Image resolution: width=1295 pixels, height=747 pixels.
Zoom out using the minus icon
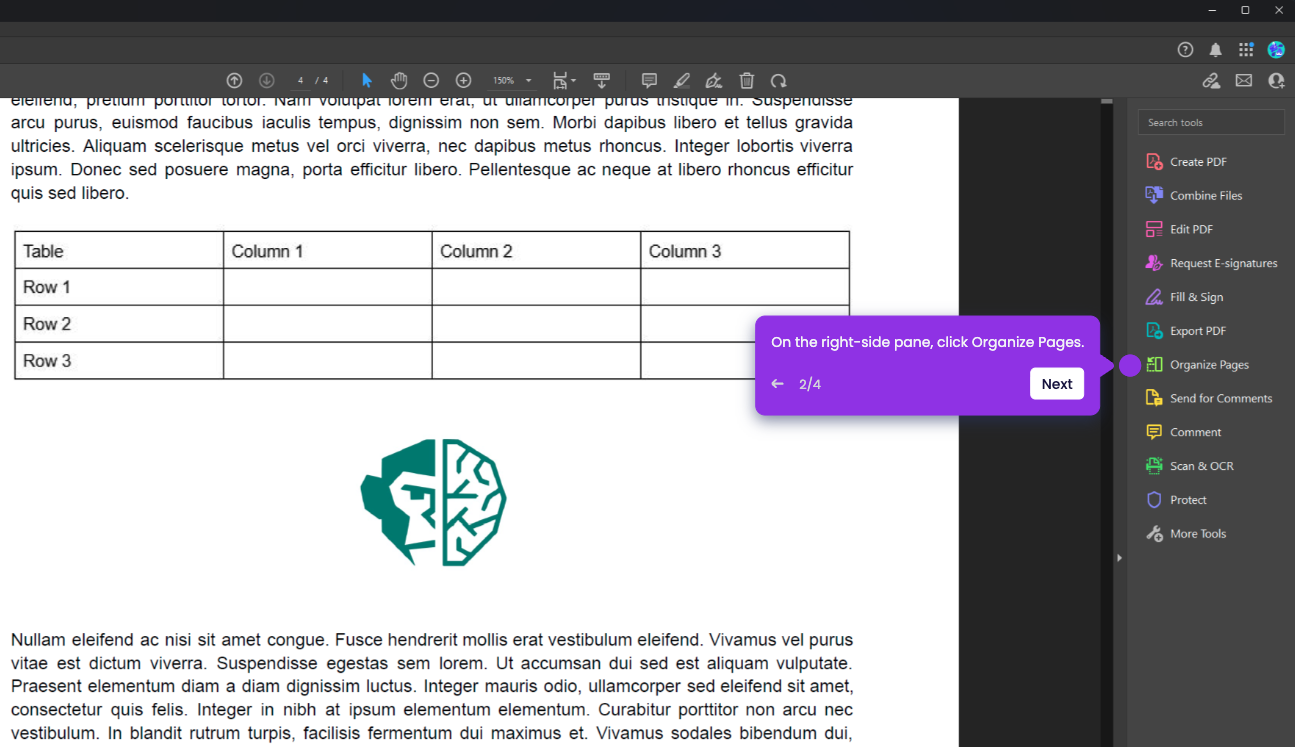(x=431, y=80)
